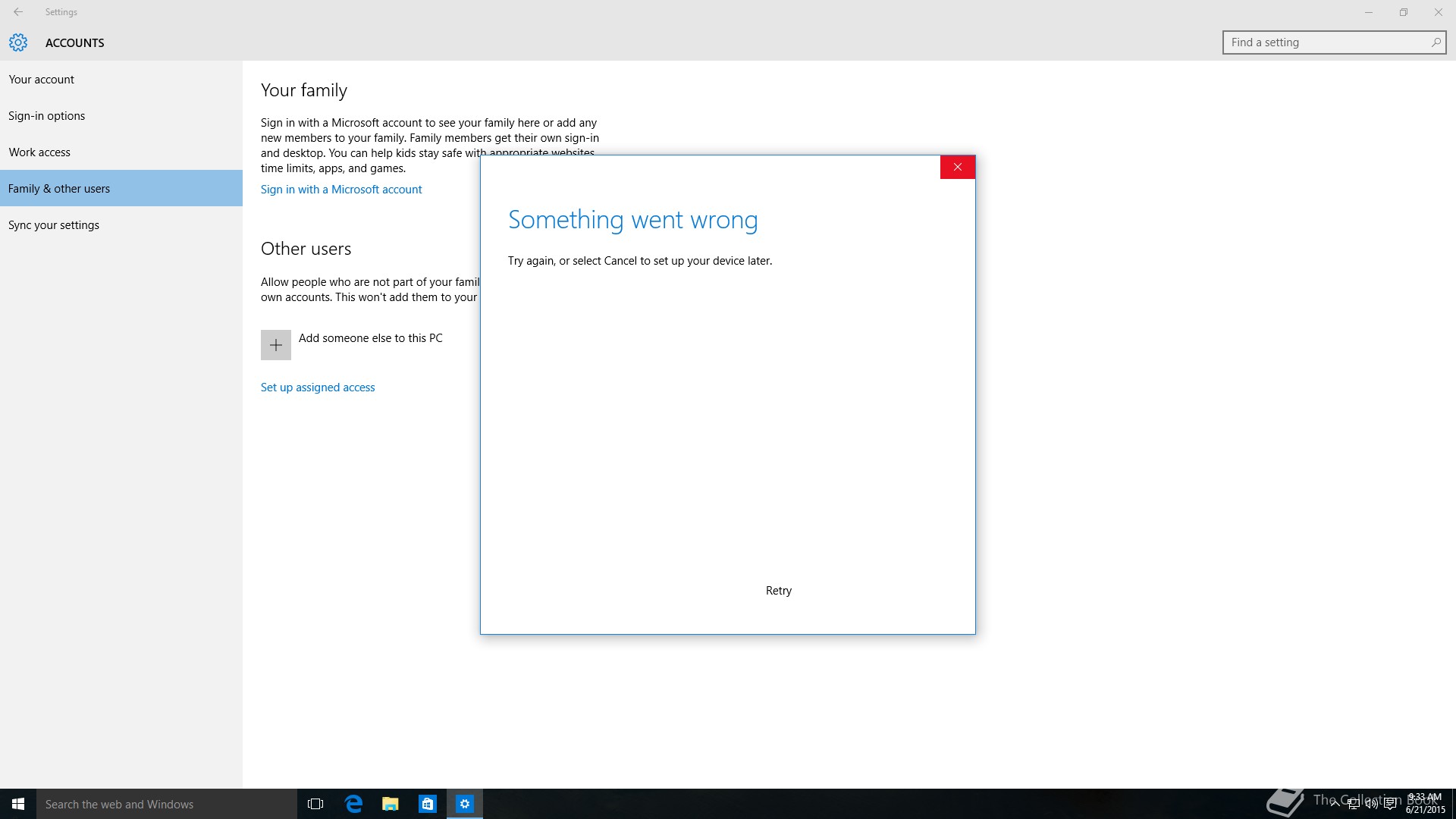Click the Accounts gear icon
Image resolution: width=1456 pixels, height=819 pixels.
coord(18,42)
